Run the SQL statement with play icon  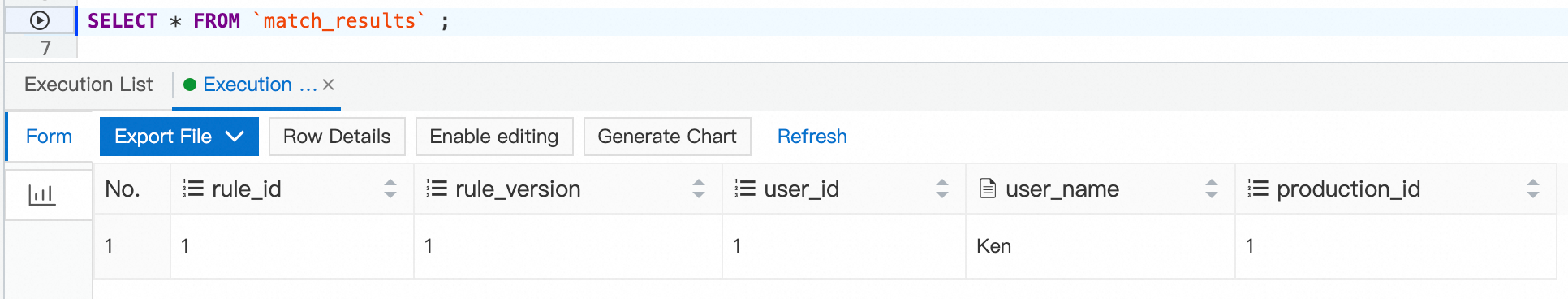point(40,20)
